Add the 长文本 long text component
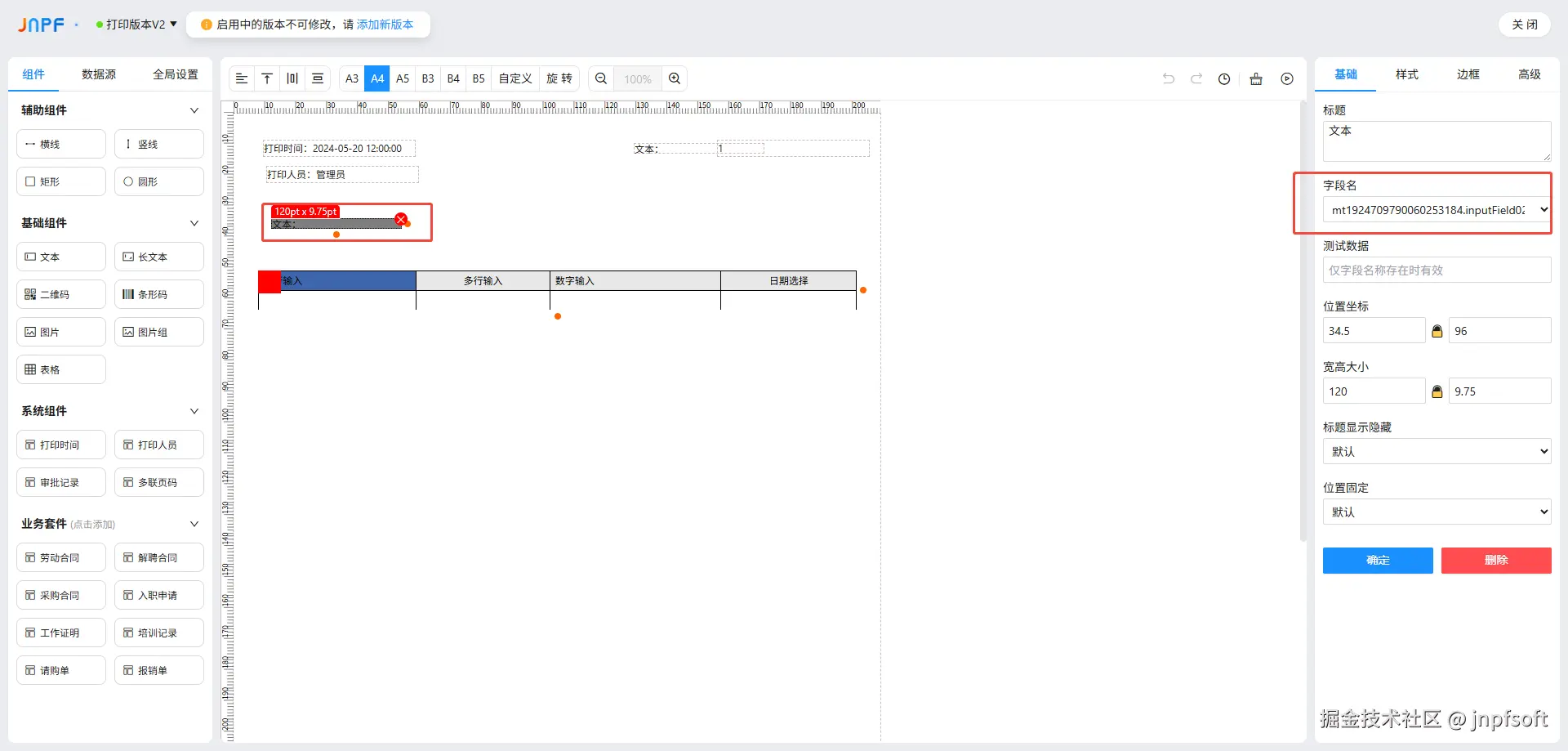This screenshot has width=1568, height=751. tap(159, 257)
